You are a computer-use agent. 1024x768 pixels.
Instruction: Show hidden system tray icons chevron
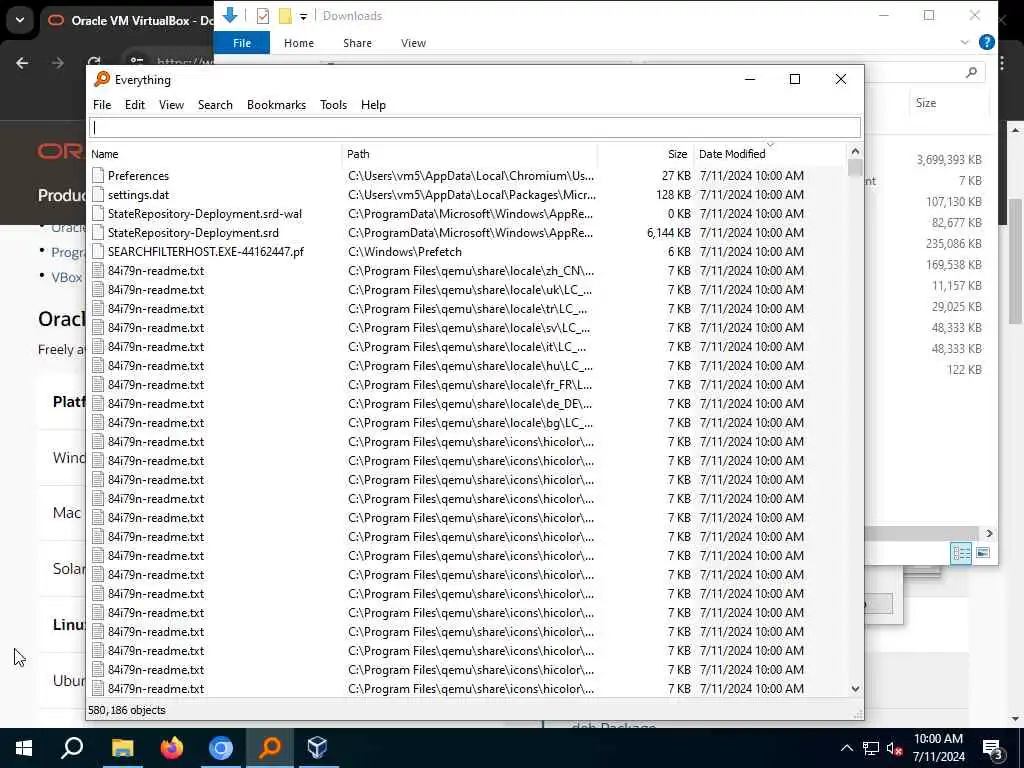846,748
